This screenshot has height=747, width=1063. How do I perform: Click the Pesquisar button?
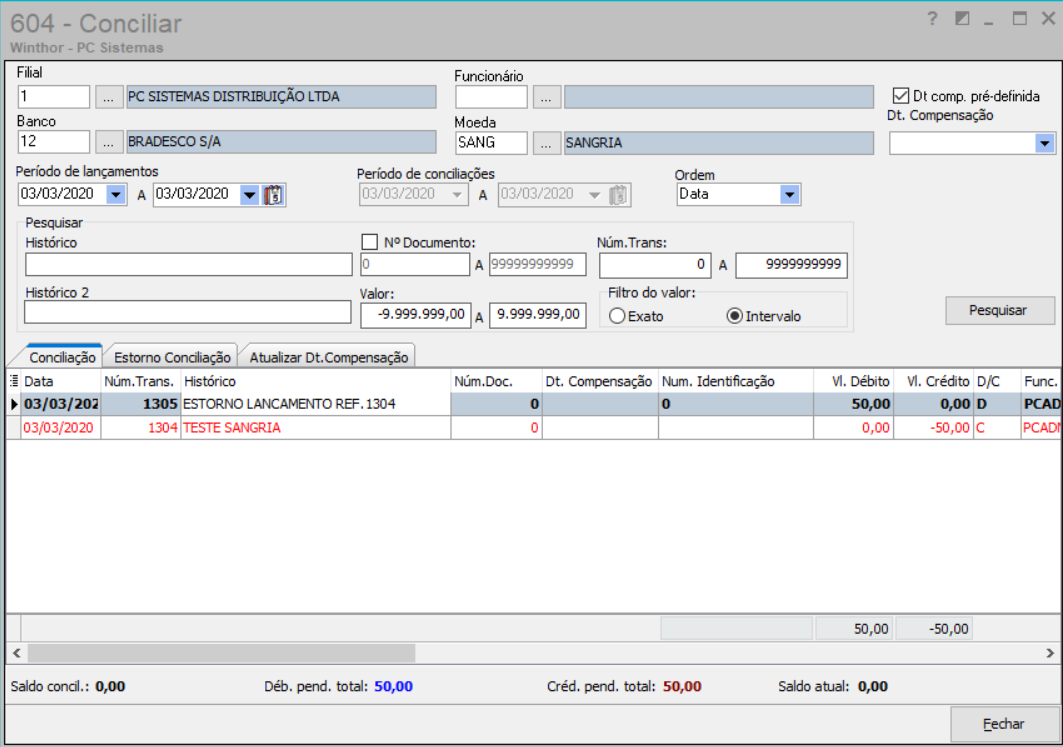coord(1000,310)
